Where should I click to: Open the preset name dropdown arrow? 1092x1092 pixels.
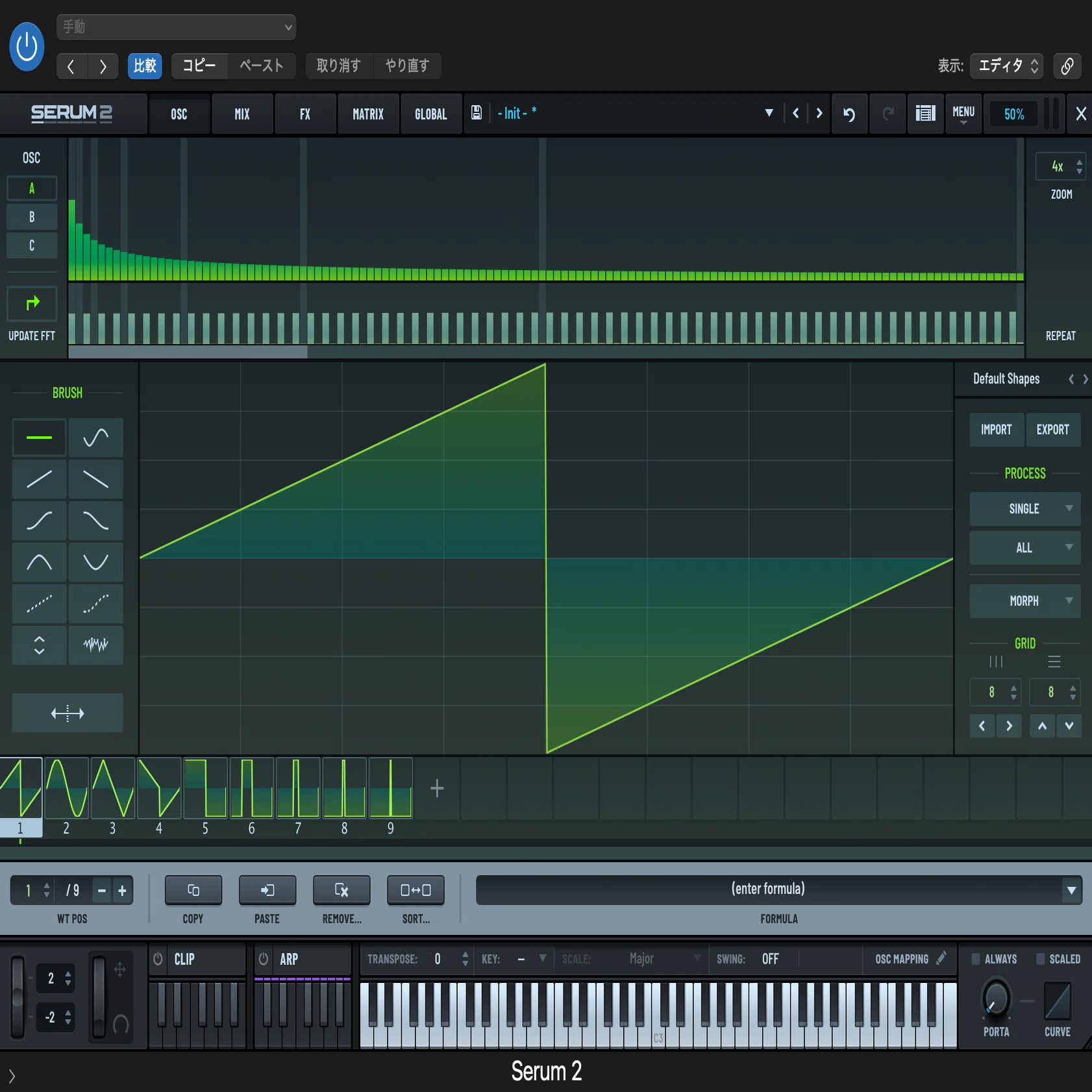(x=769, y=113)
